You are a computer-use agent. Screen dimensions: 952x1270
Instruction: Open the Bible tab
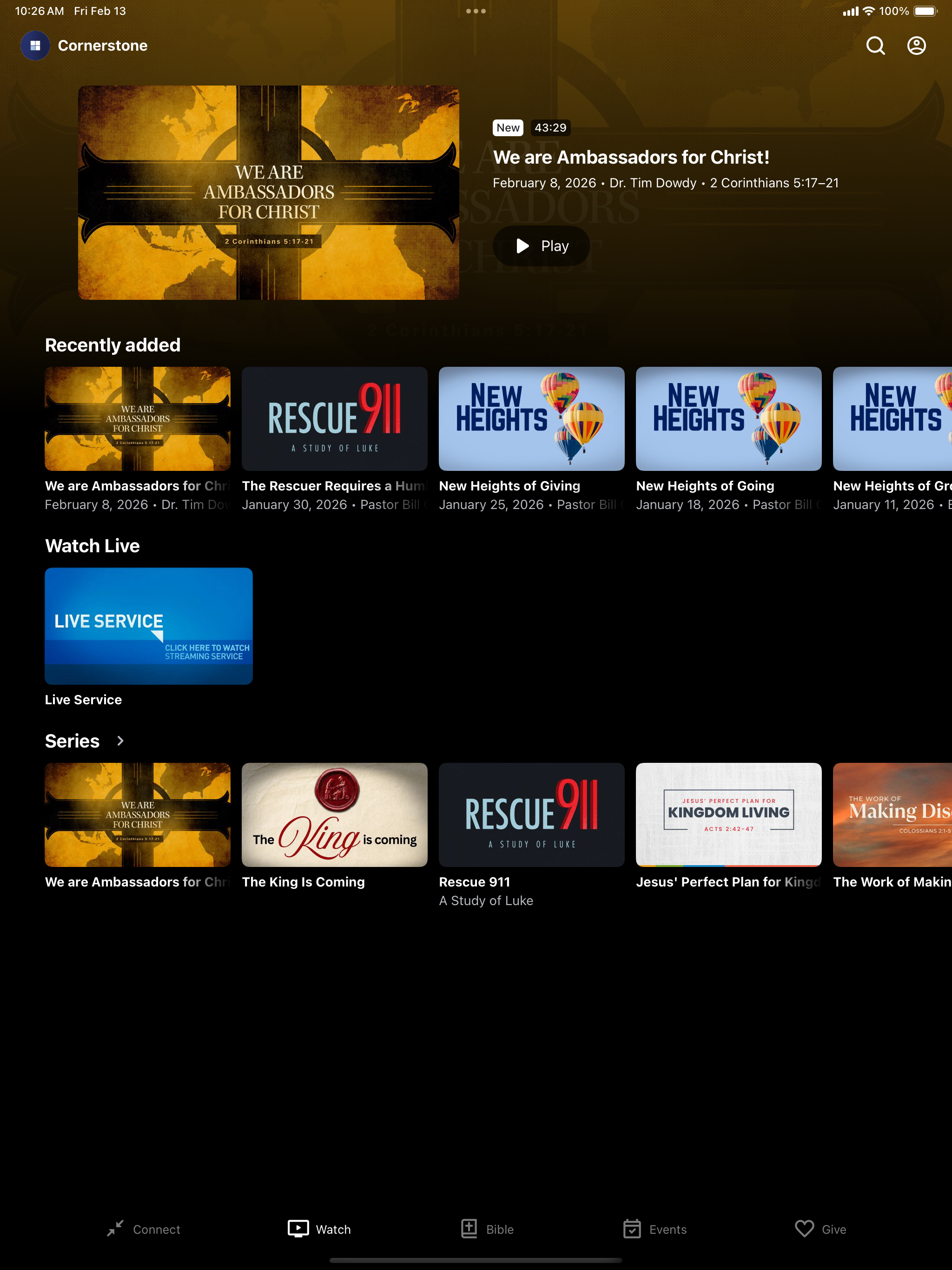tap(487, 1229)
